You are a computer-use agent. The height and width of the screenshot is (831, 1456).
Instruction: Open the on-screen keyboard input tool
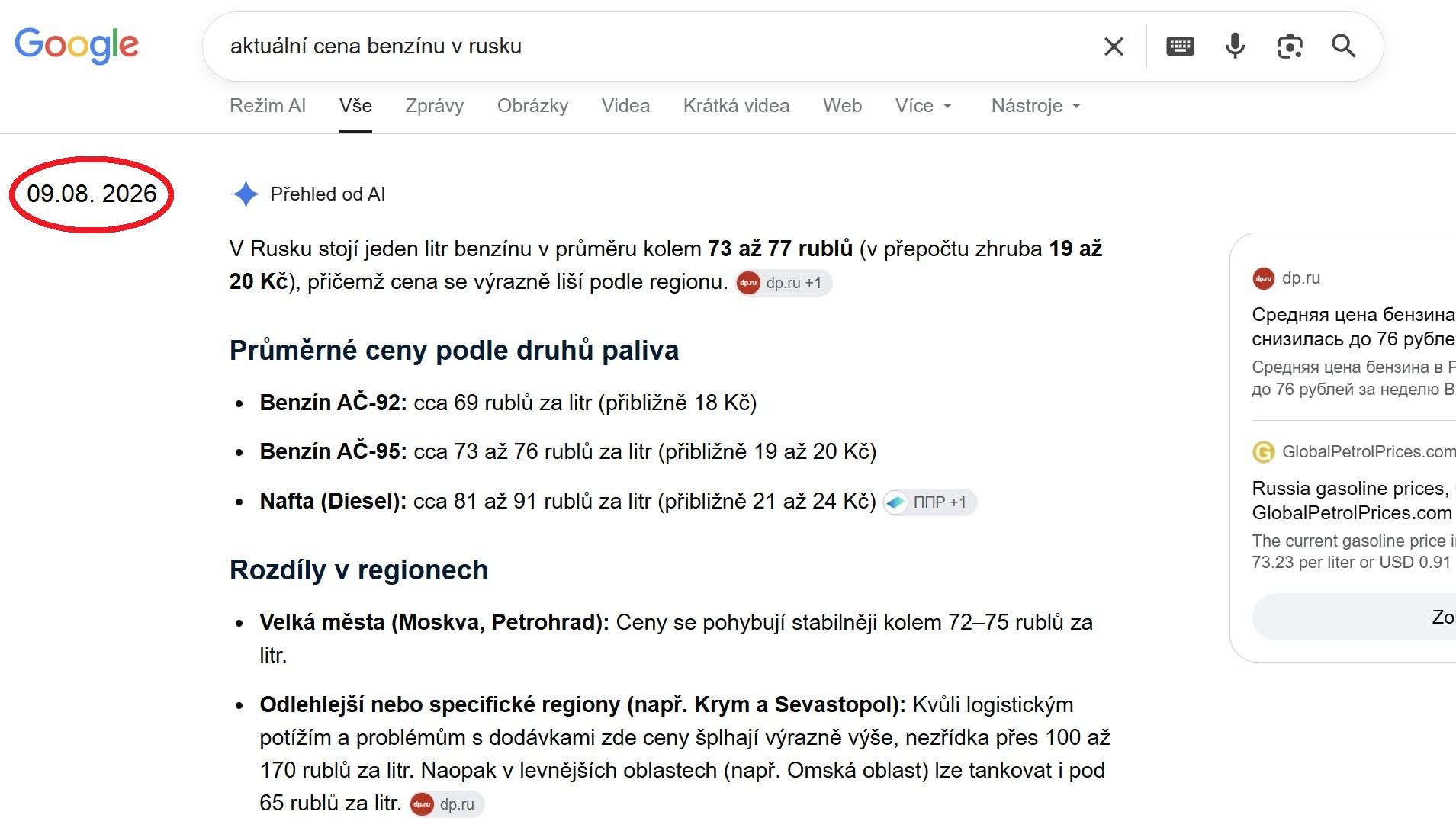[1180, 47]
